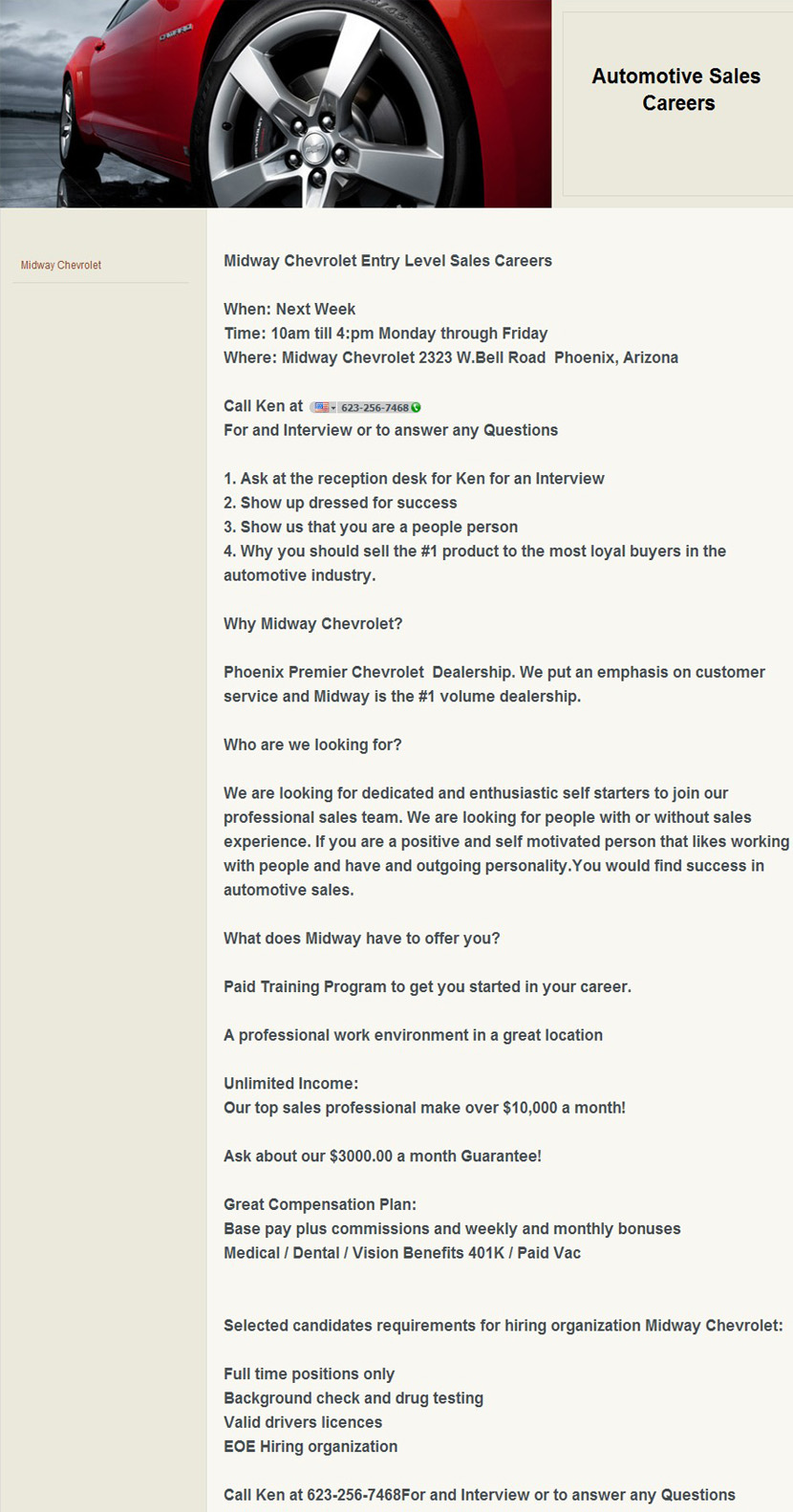Click the "Unlimited Income:" heading
793x1512 pixels.
click(x=291, y=1083)
